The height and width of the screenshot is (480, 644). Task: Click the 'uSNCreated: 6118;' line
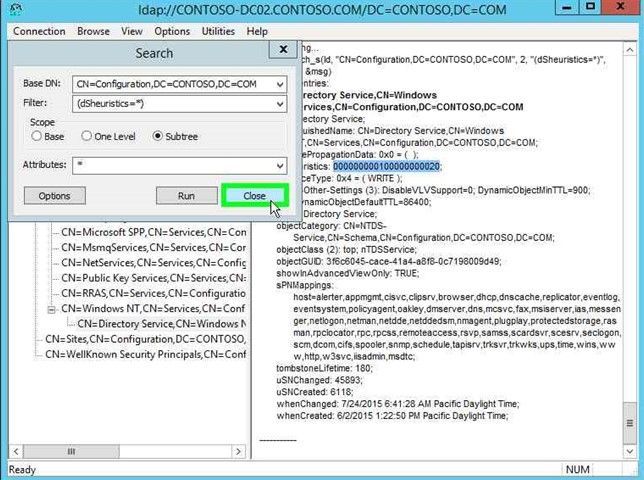pyautogui.click(x=315, y=392)
